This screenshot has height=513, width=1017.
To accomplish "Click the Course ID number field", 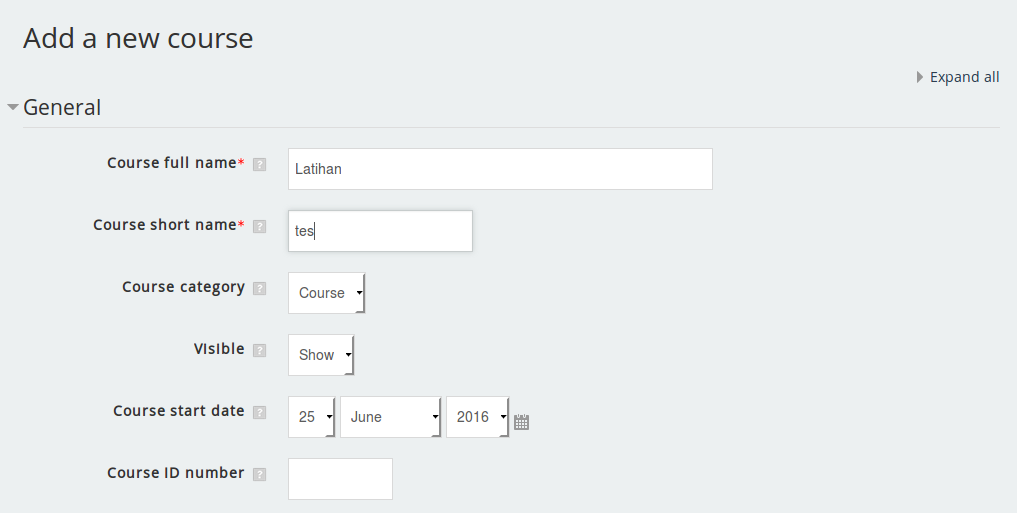I will point(340,479).
